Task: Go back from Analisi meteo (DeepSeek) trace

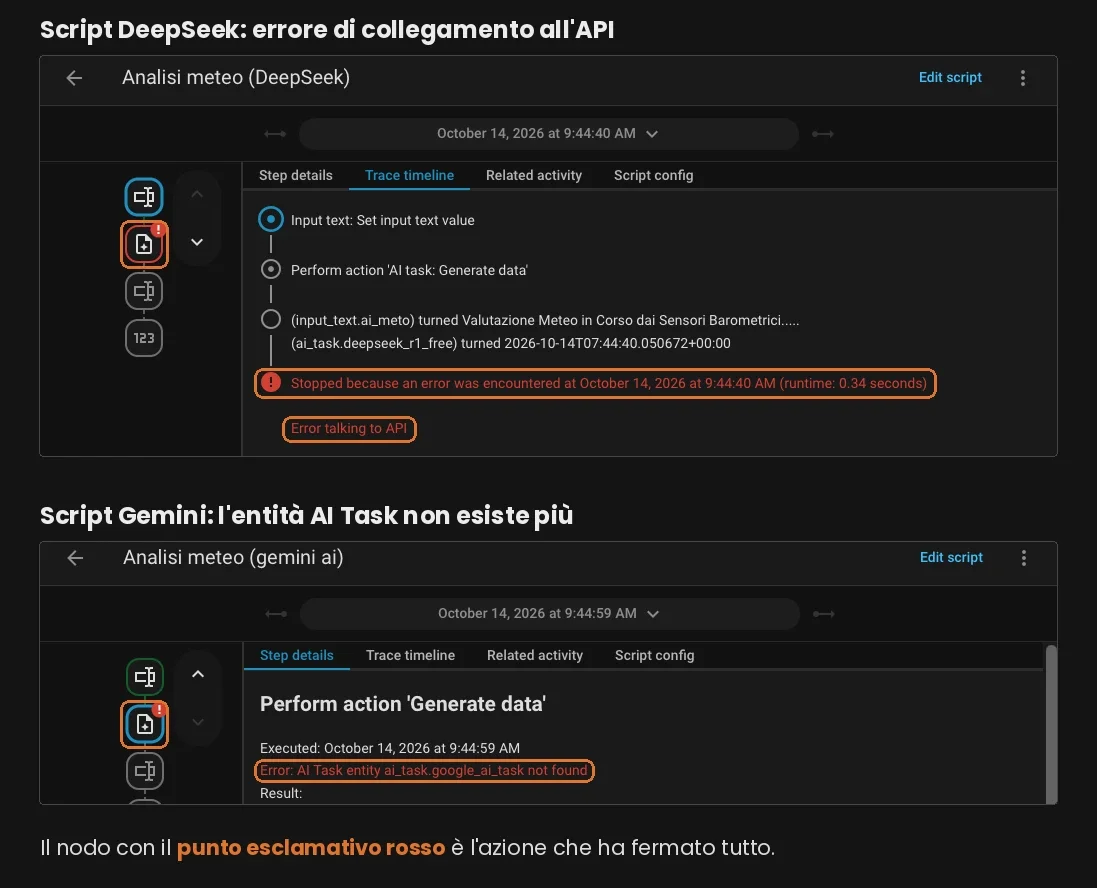Action: pyautogui.click(x=74, y=78)
